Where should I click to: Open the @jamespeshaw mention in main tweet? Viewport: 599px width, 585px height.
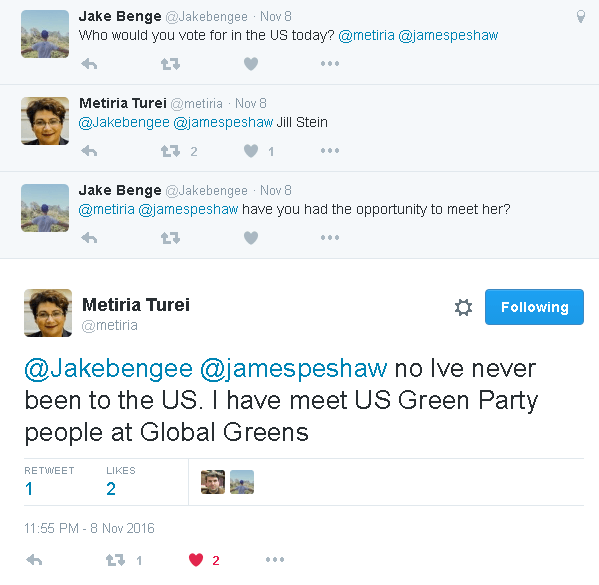293,369
